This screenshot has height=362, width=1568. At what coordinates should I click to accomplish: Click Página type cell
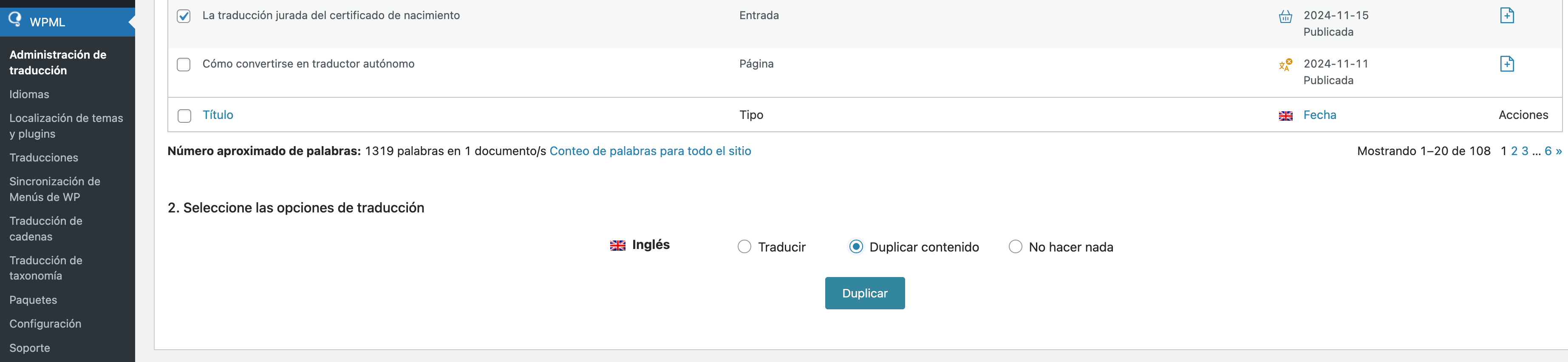[x=757, y=64]
